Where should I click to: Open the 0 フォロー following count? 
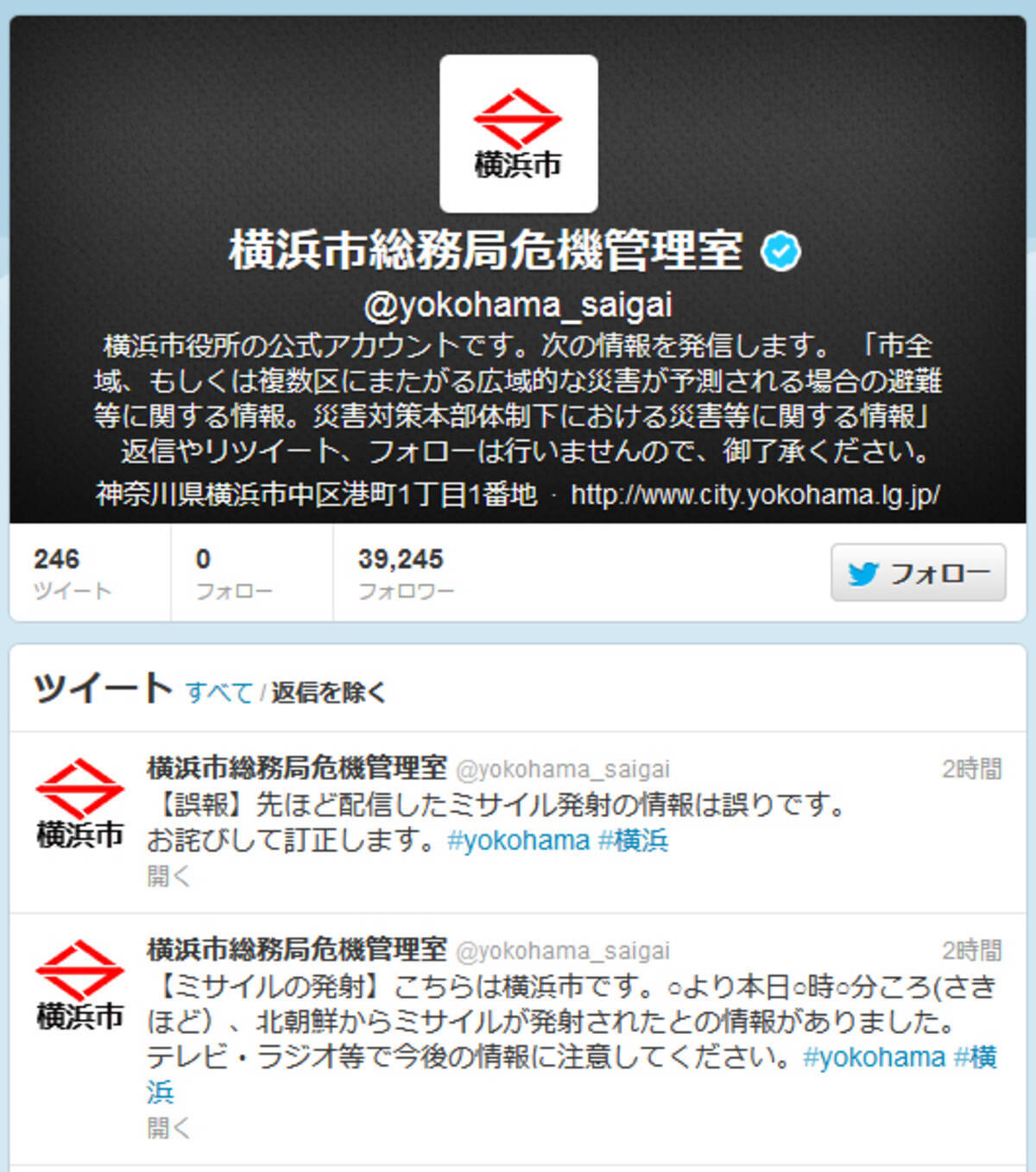[233, 573]
